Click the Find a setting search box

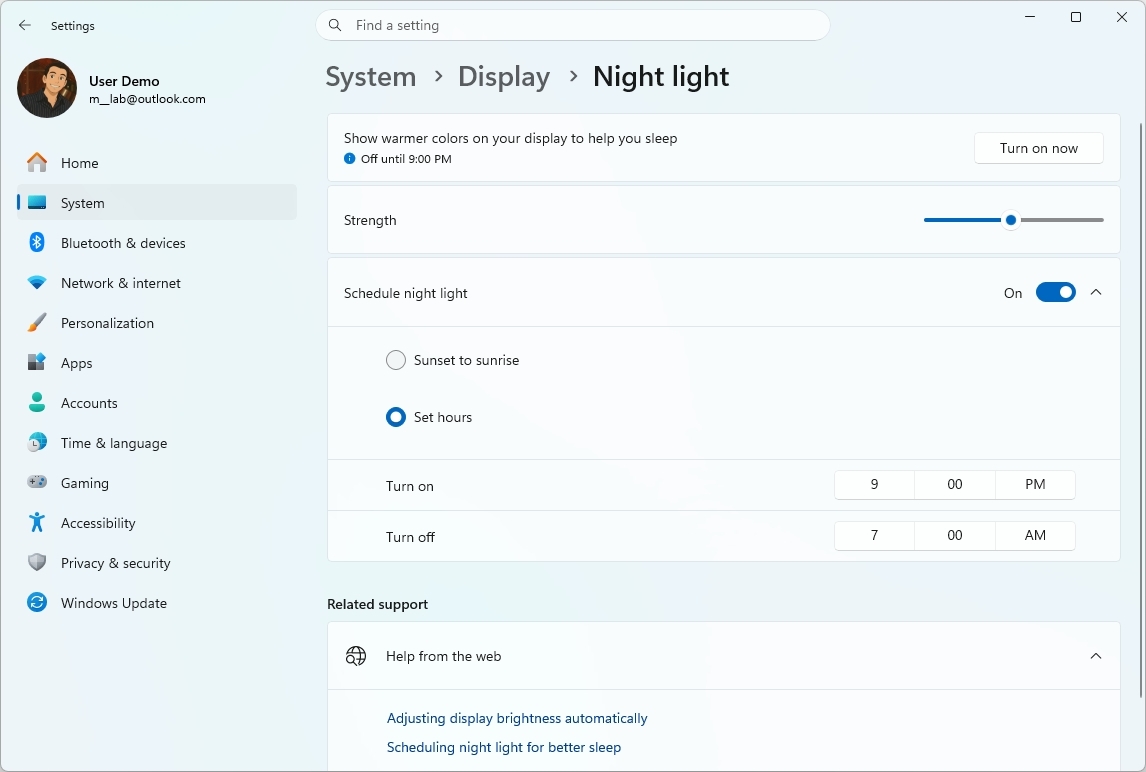(573, 24)
